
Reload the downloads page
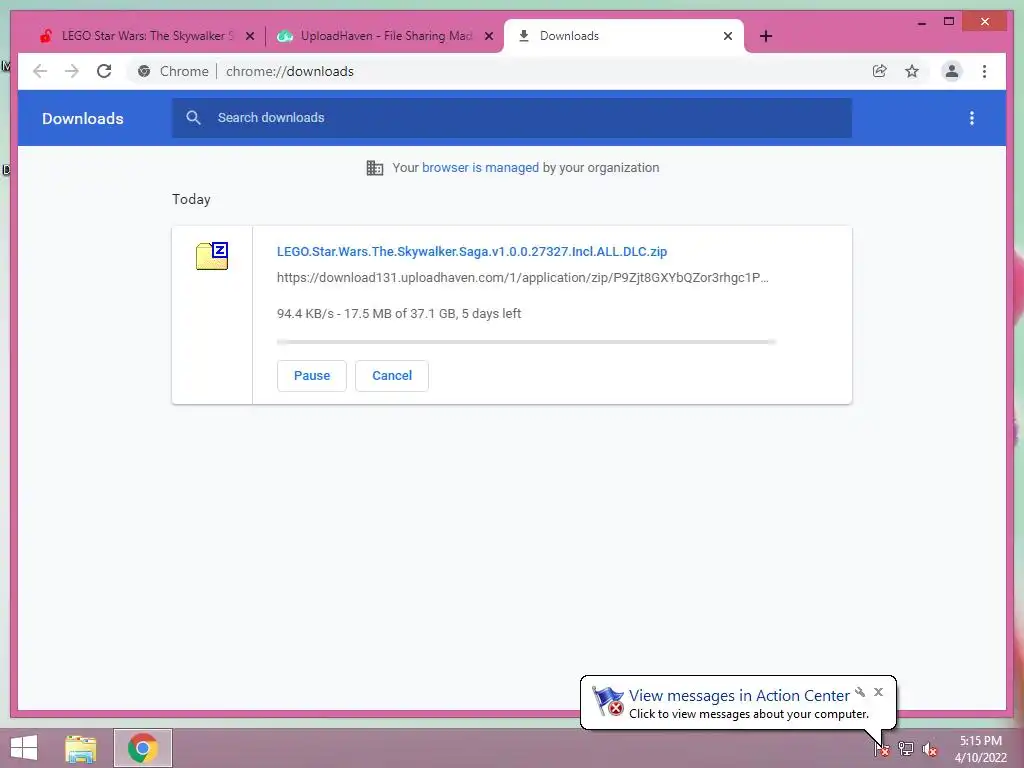point(104,71)
